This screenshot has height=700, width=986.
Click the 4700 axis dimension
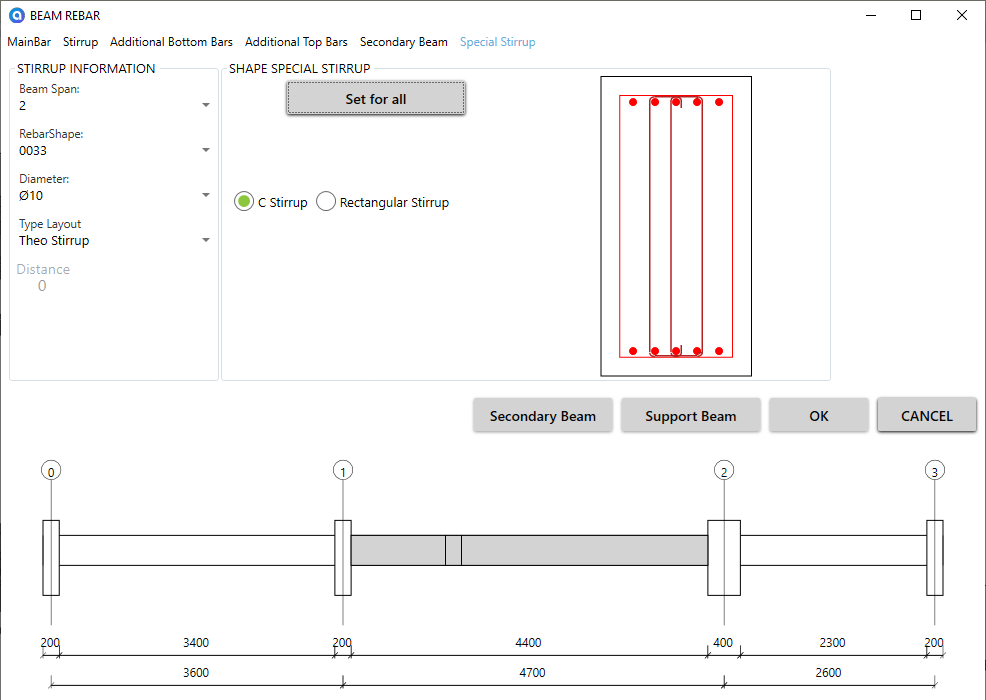tap(532, 673)
